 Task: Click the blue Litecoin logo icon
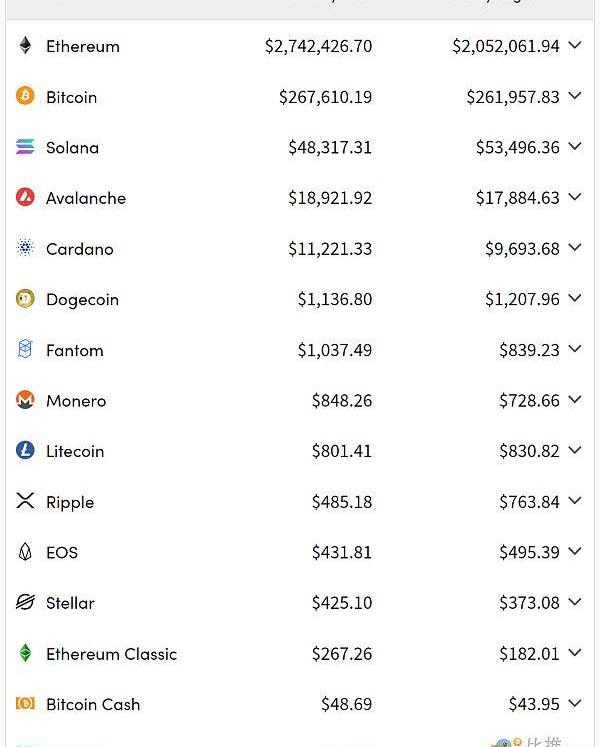[25, 451]
